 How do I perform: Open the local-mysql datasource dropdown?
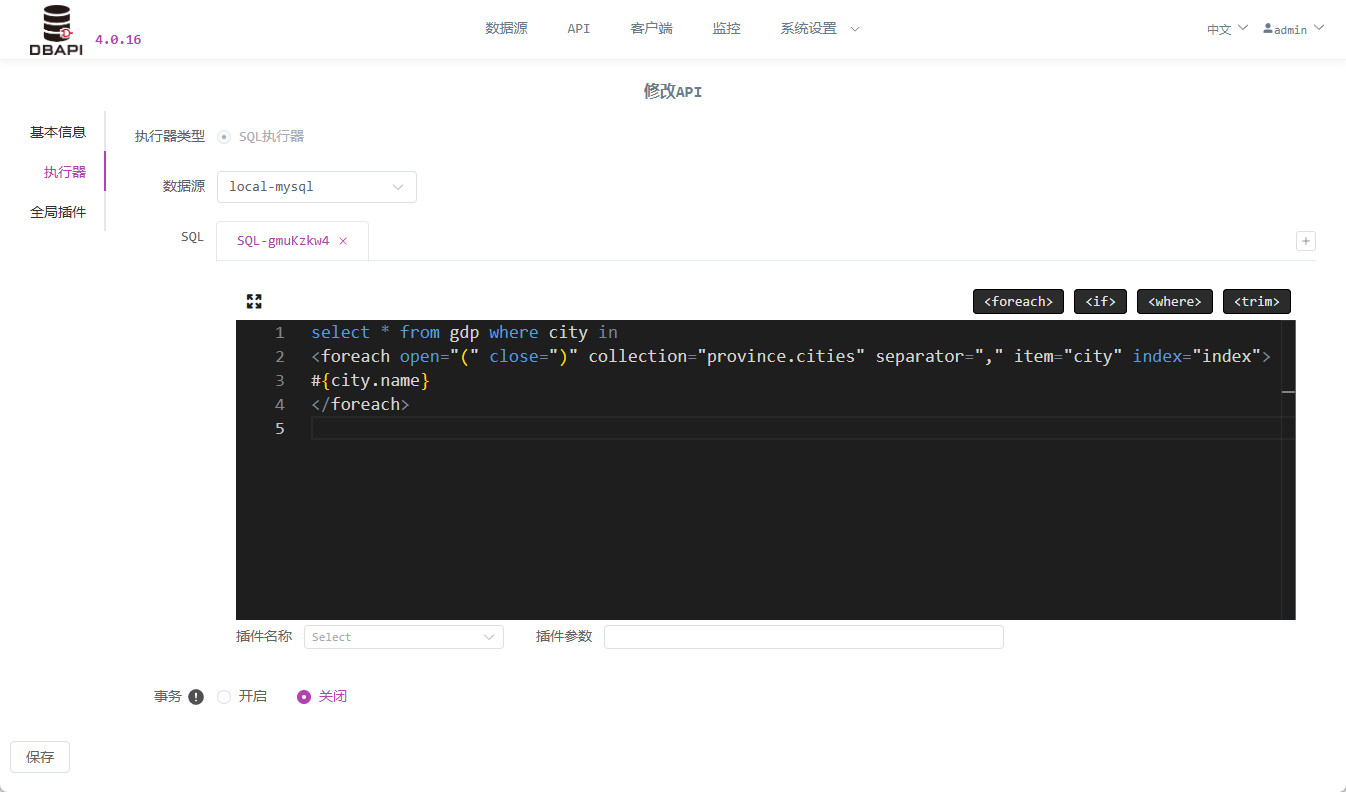[x=316, y=187]
